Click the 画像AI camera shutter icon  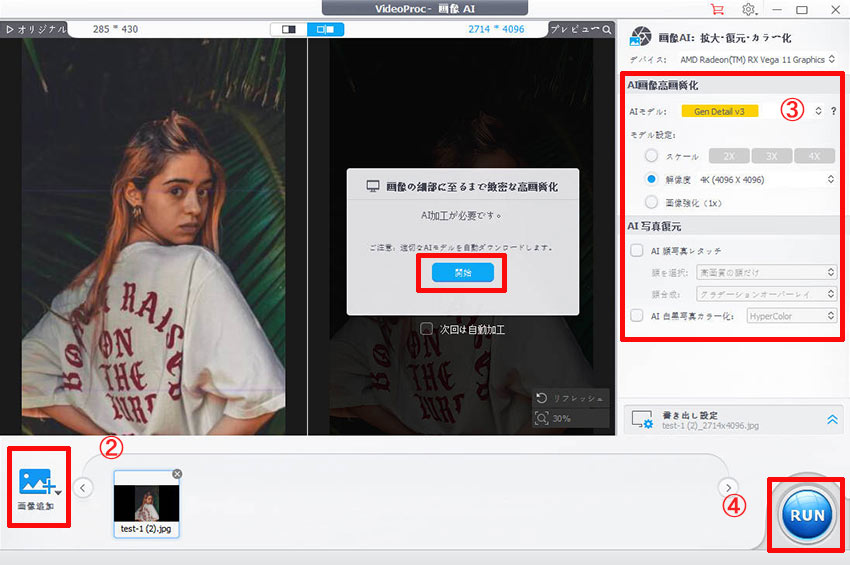click(x=640, y=37)
